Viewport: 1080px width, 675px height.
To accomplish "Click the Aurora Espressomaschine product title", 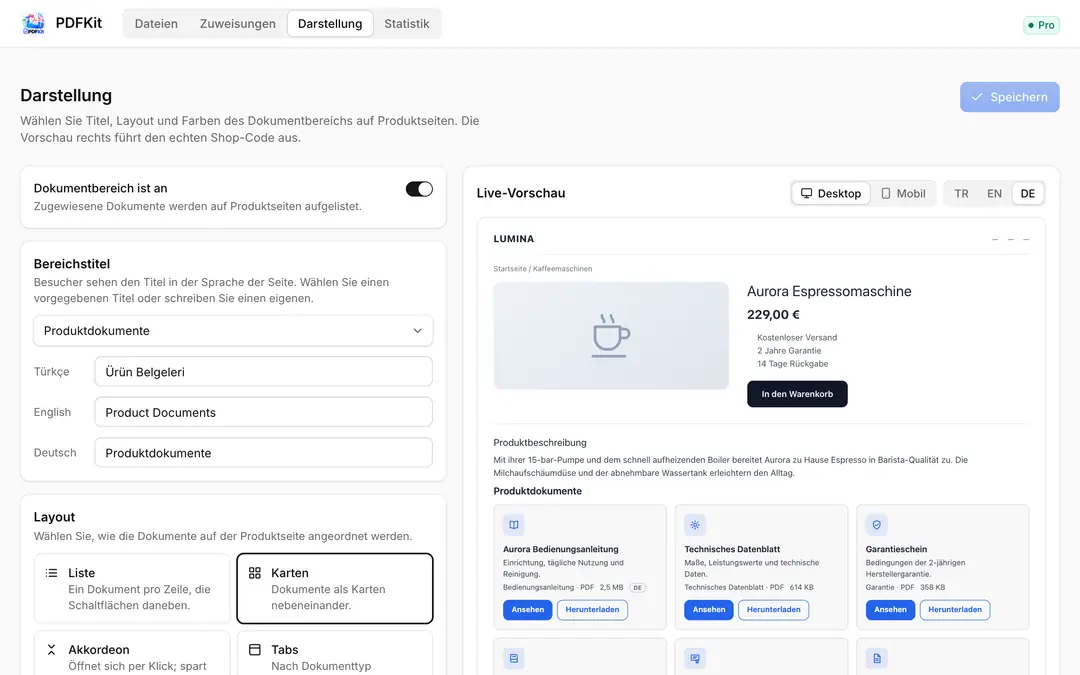I will 829,291.
